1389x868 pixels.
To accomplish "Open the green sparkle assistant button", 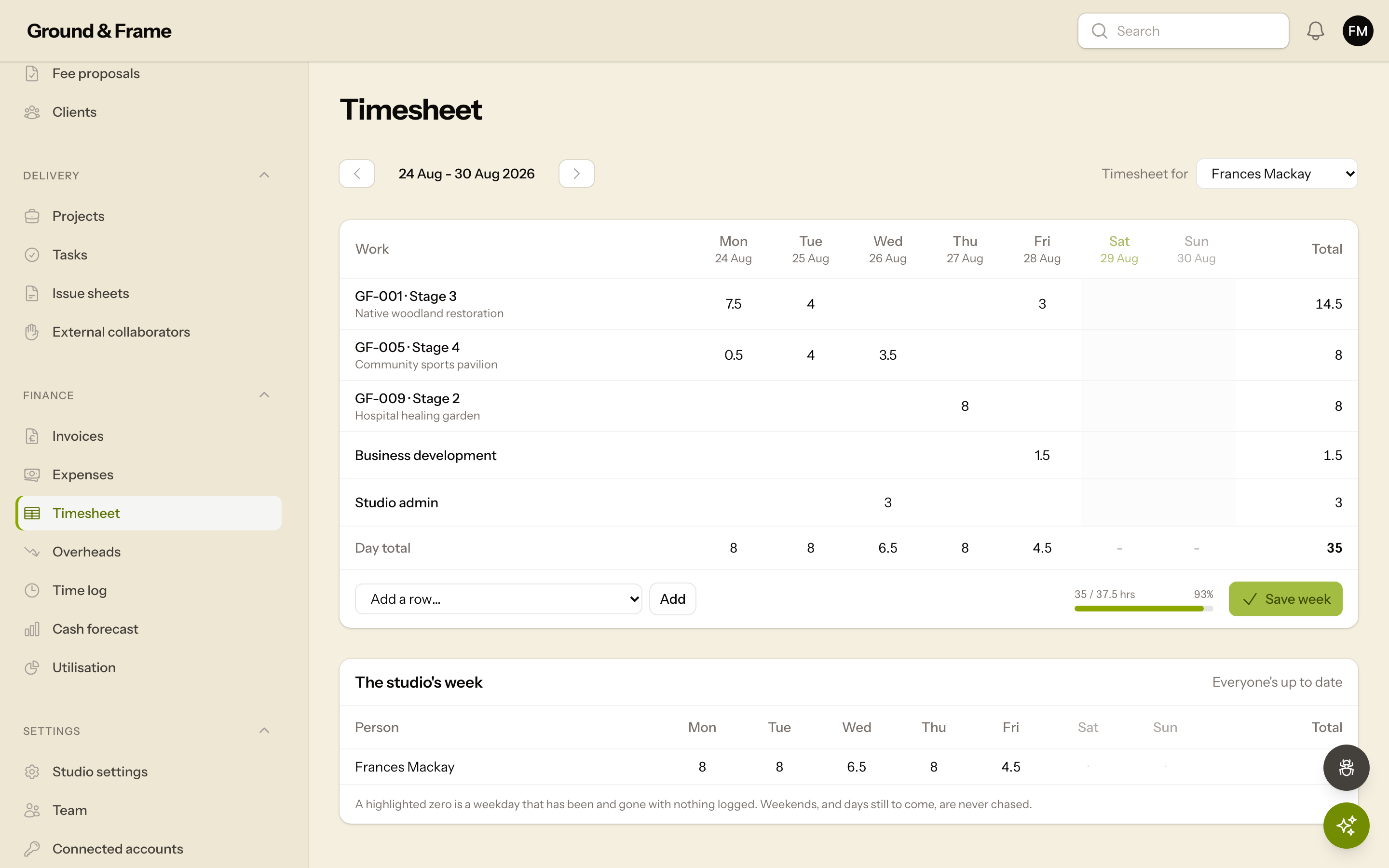I will (1346, 826).
